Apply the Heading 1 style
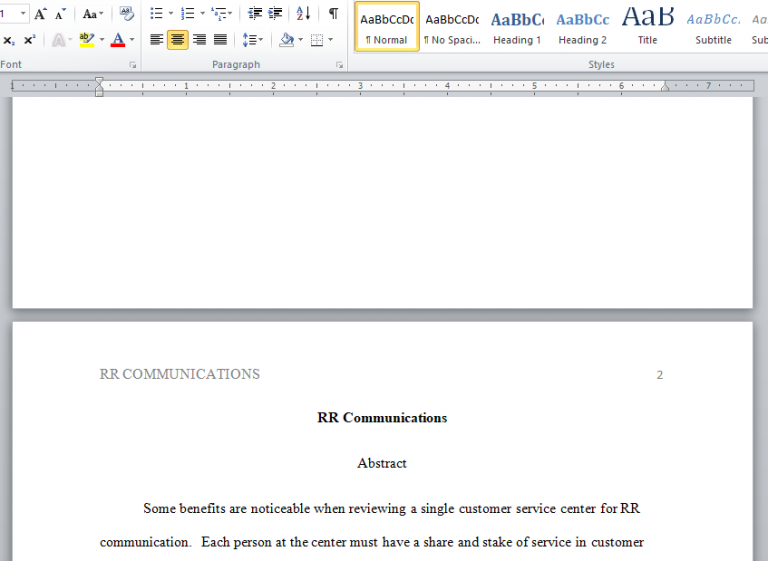Viewport: 768px width, 561px height. (517, 27)
